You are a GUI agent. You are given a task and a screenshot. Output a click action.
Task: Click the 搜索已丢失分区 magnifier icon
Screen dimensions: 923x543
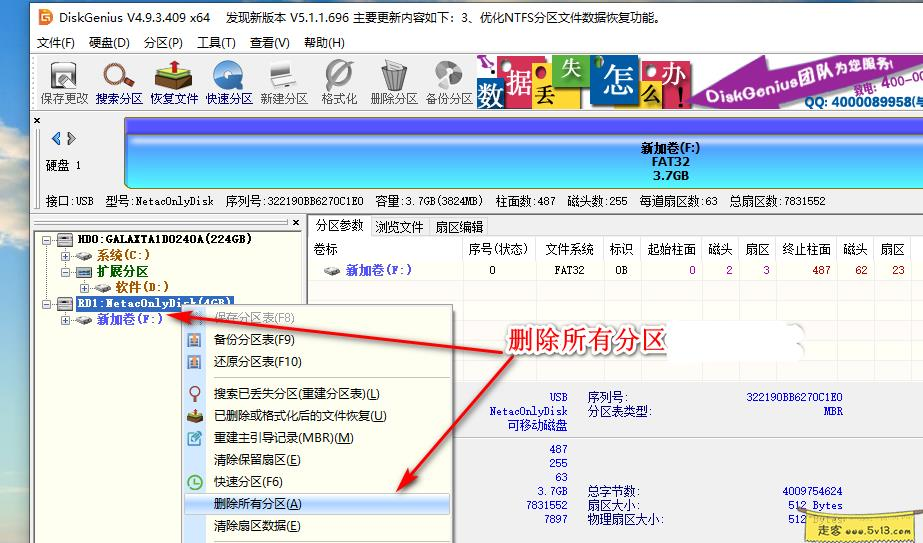[x=194, y=393]
